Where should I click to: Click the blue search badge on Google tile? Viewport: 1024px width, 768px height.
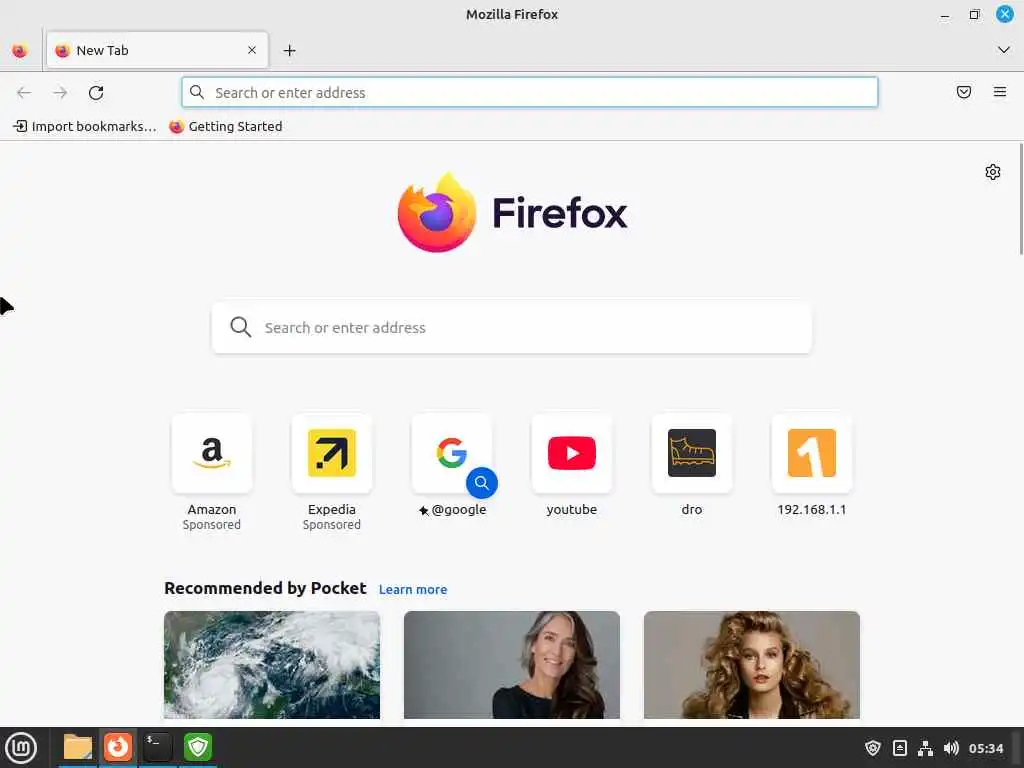(482, 483)
